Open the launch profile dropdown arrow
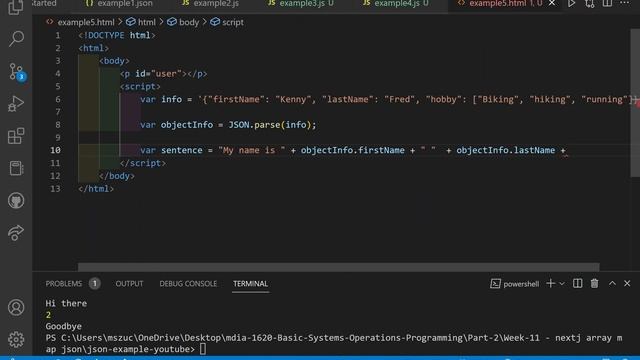The width and height of the screenshot is (640, 360). pyautogui.click(x=562, y=283)
